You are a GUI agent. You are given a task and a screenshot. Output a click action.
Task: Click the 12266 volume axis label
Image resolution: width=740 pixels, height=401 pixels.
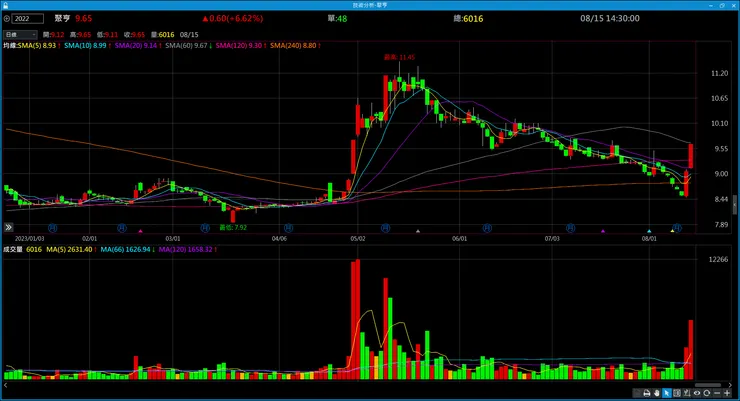coord(718,259)
